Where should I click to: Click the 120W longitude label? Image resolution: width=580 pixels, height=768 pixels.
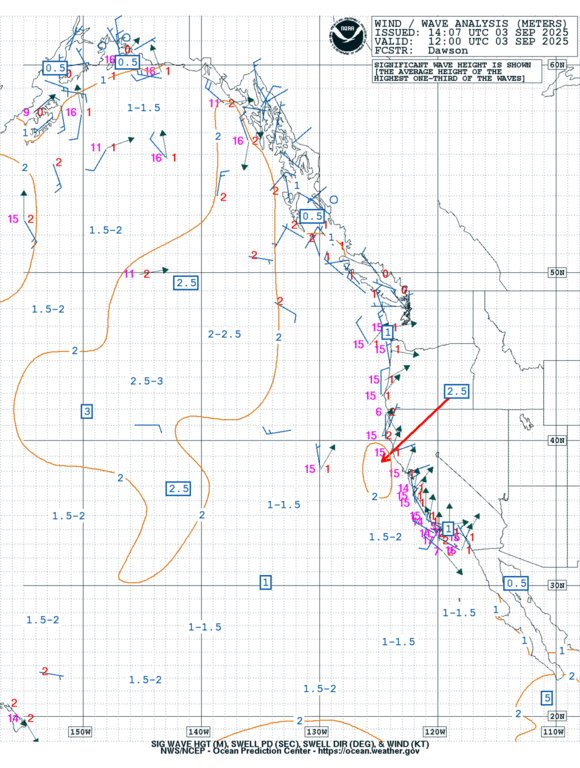(x=435, y=732)
